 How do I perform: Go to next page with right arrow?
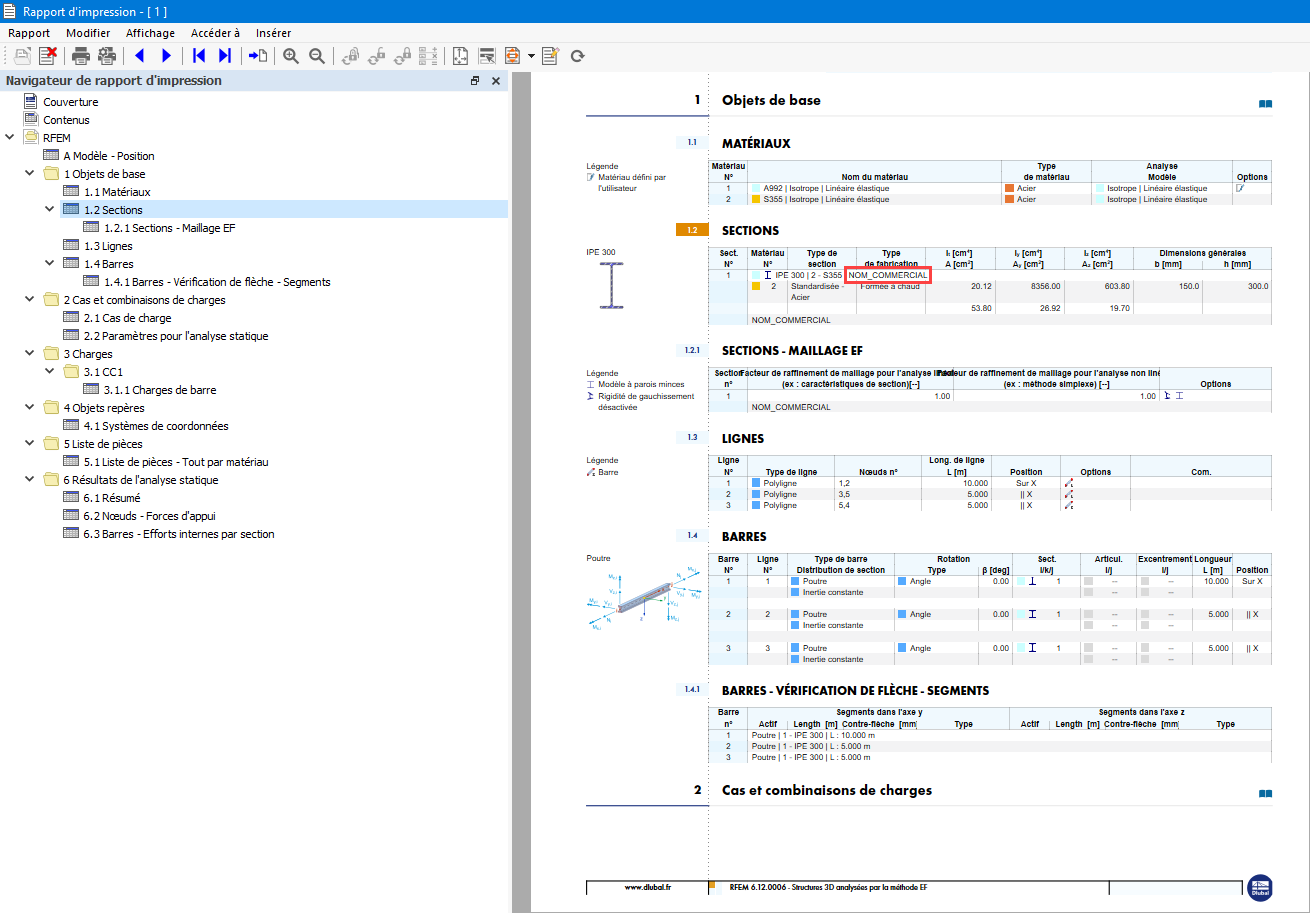166,56
